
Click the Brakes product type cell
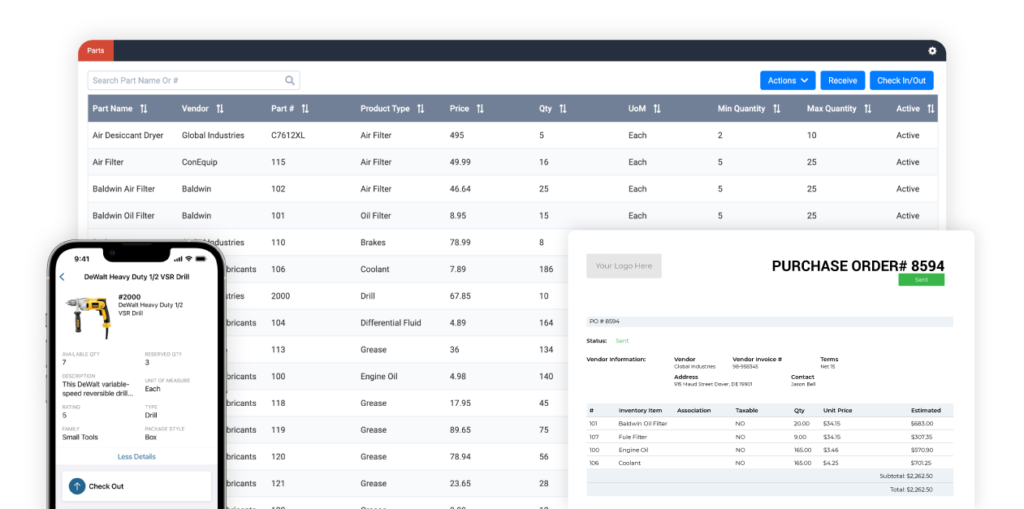coord(374,242)
